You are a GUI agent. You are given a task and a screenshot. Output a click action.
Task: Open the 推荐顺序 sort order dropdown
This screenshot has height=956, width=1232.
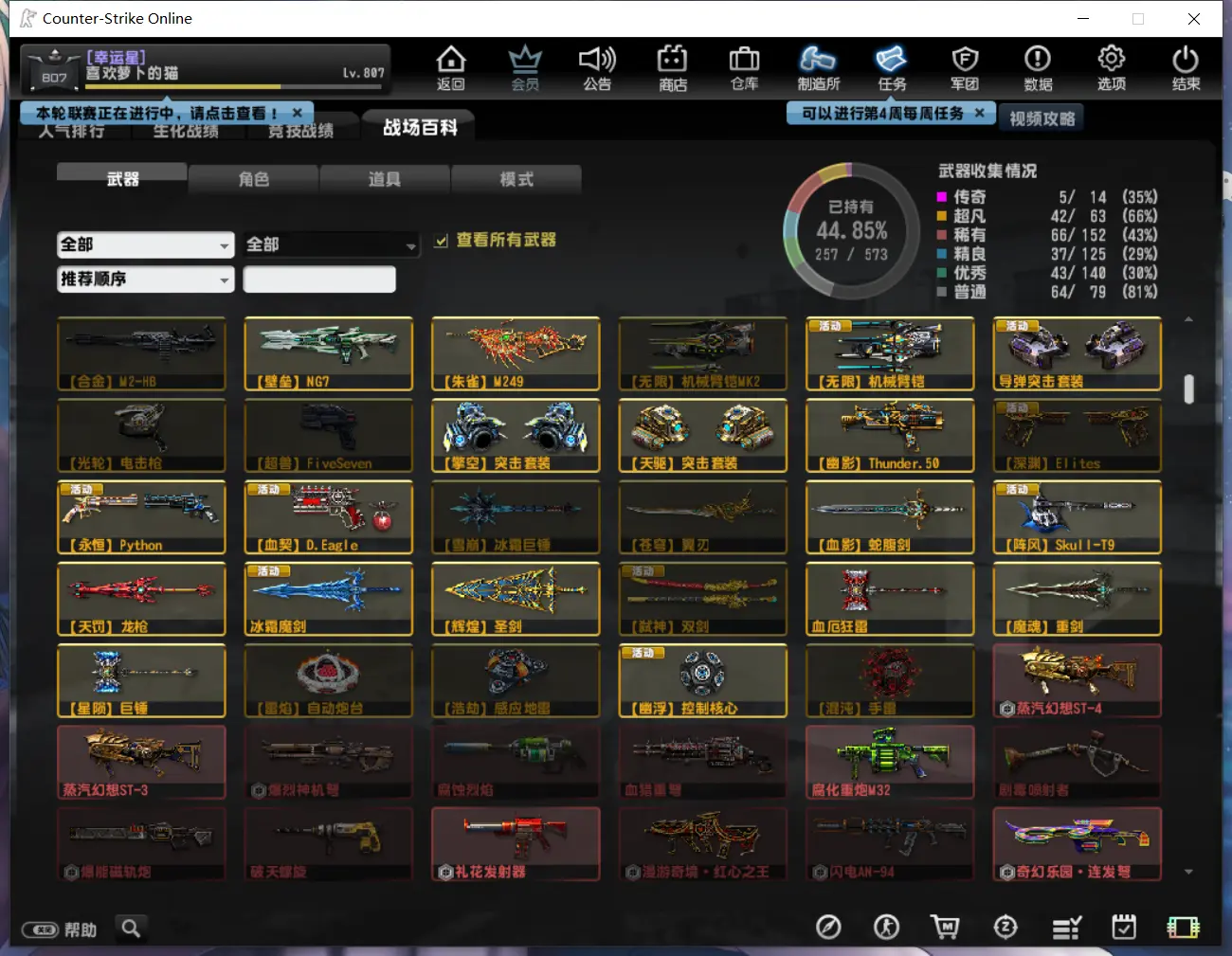click(145, 280)
